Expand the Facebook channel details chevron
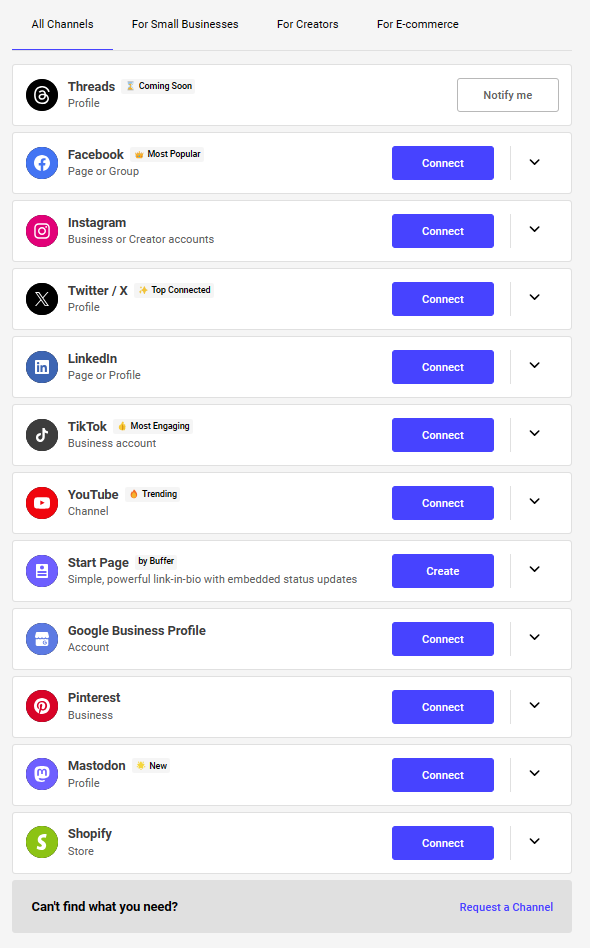Screen dimensions: 590x948 (x=534, y=162)
